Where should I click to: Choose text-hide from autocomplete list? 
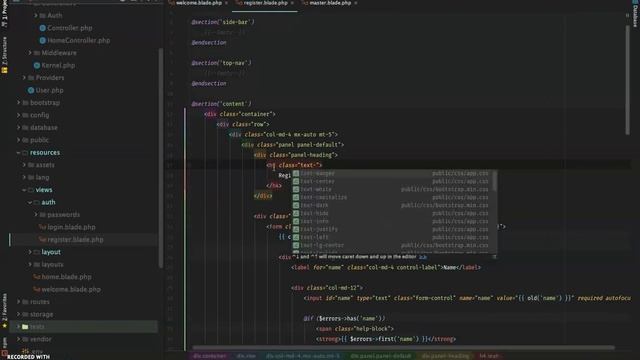(394, 213)
